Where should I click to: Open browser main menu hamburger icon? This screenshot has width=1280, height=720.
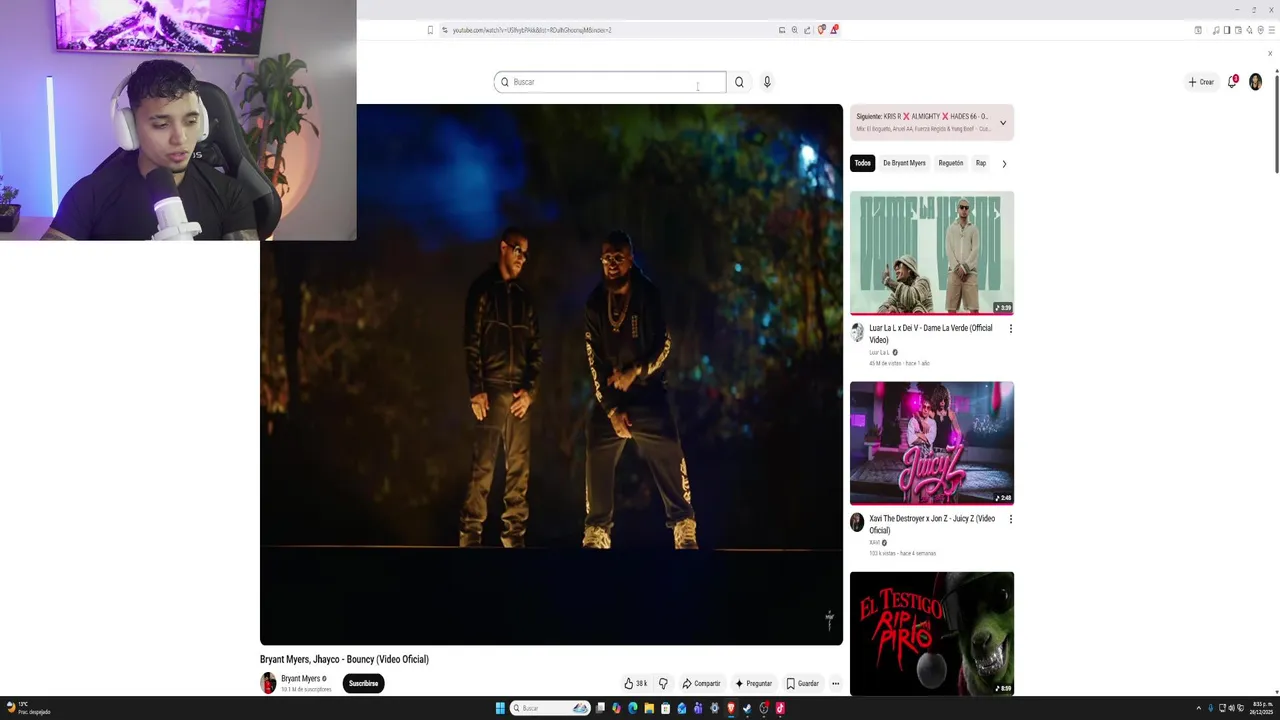tap(1271, 30)
